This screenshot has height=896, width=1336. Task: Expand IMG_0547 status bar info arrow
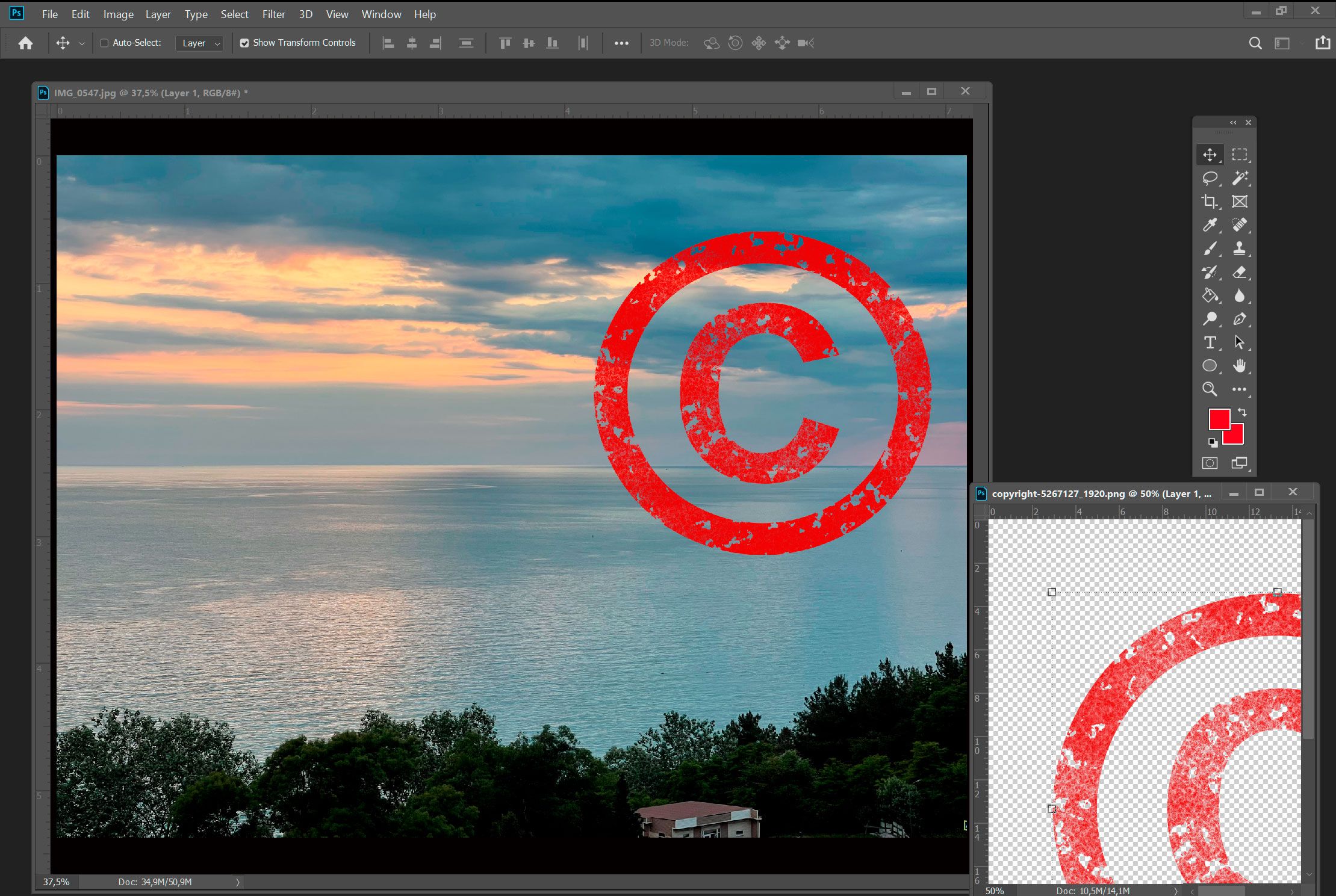click(x=237, y=882)
